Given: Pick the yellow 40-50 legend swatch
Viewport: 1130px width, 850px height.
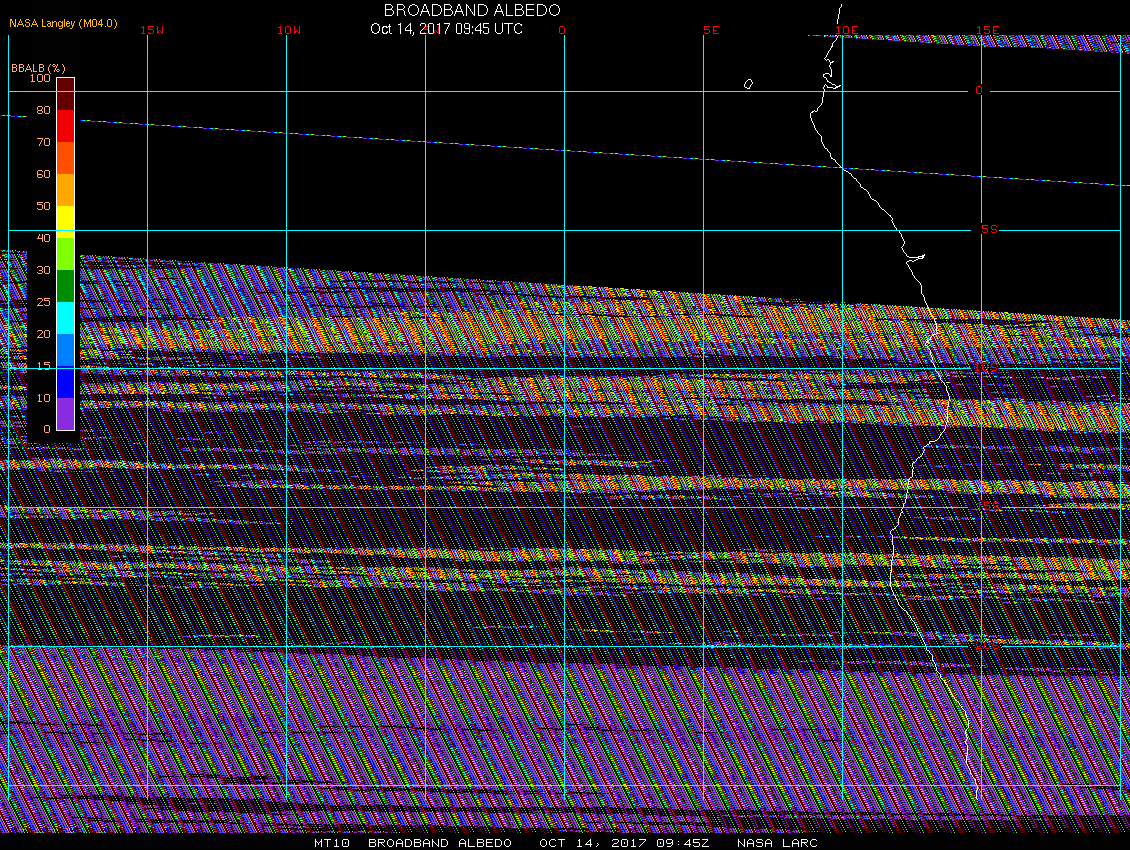Looking at the screenshot, I should [66, 222].
